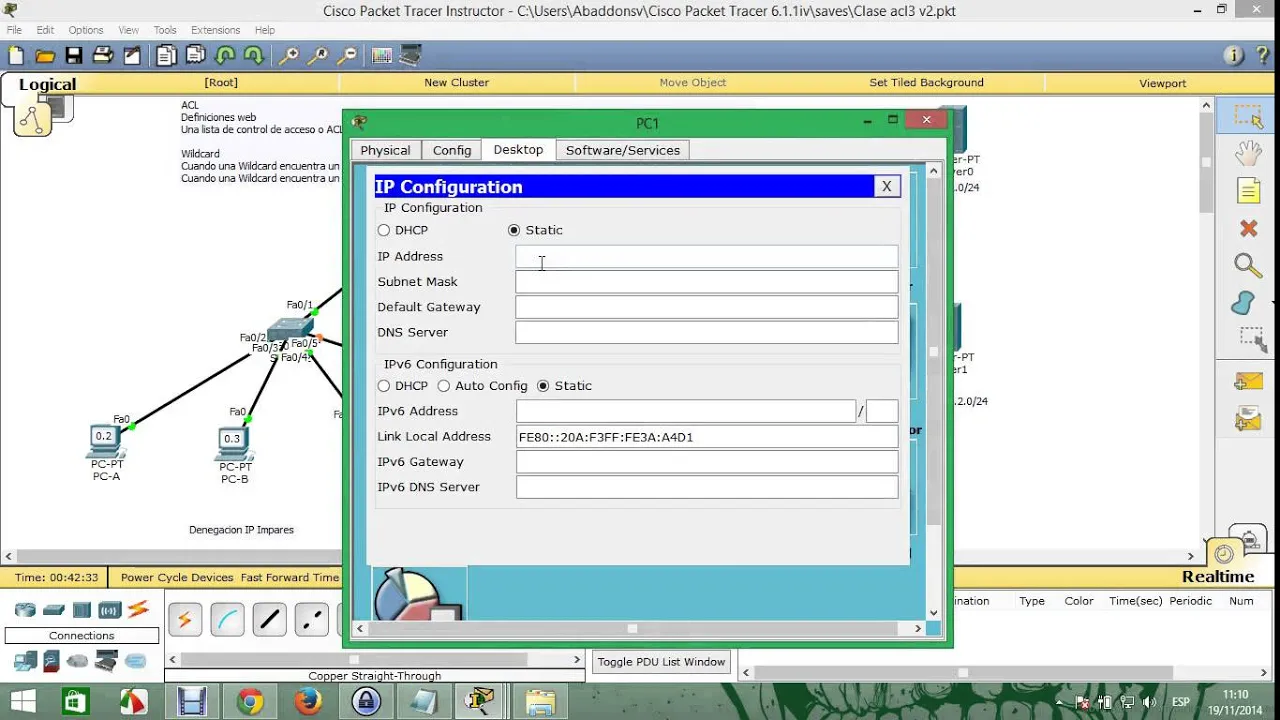Click Power Cycle Devices
Viewport: 1280px width, 720px height.
click(x=177, y=577)
